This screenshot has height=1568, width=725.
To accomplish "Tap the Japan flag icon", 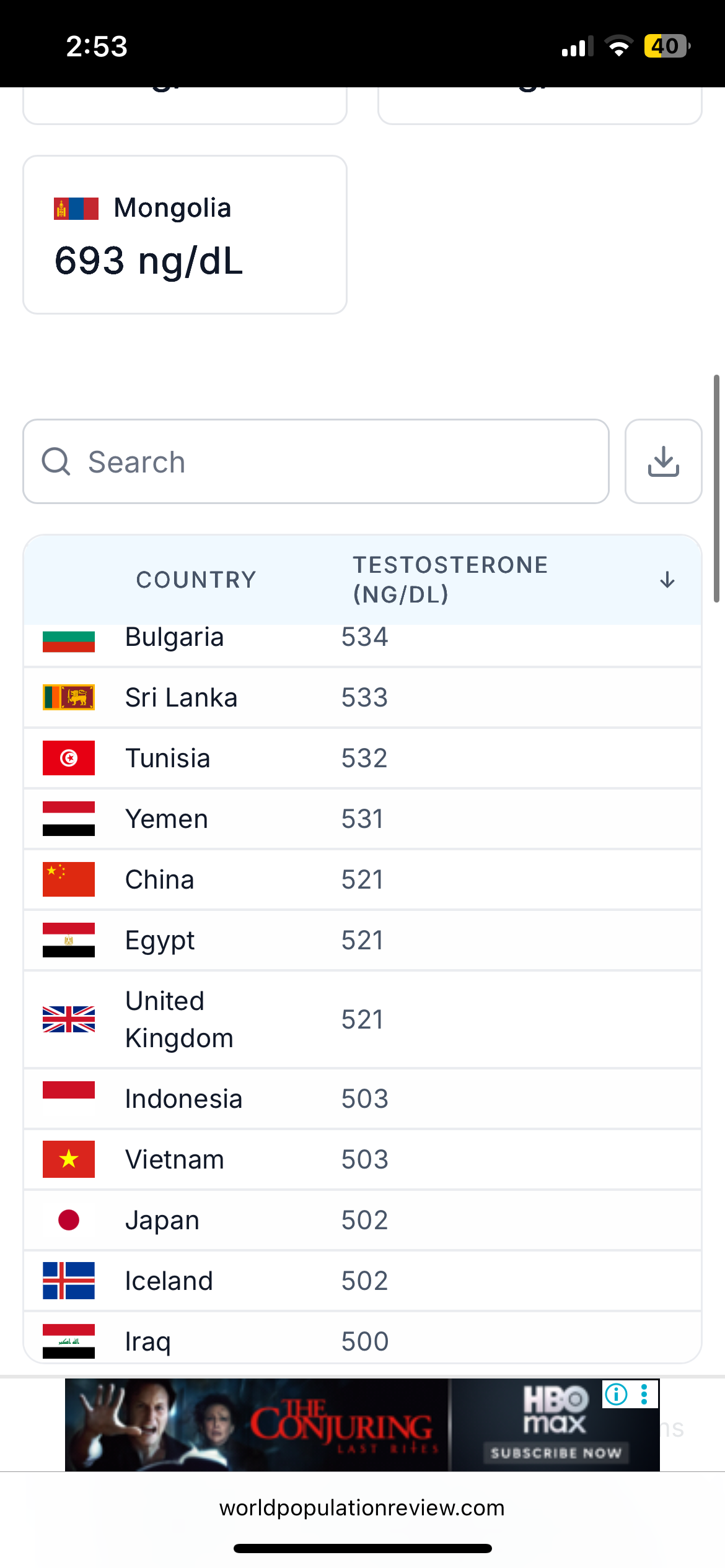I will (x=69, y=1220).
